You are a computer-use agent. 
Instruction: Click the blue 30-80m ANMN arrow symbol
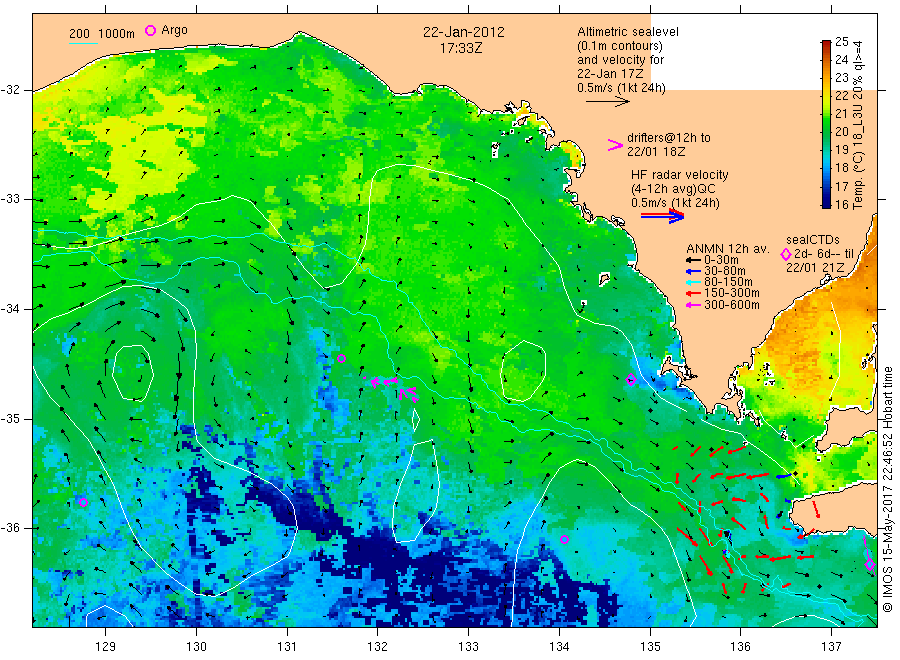click(693, 271)
